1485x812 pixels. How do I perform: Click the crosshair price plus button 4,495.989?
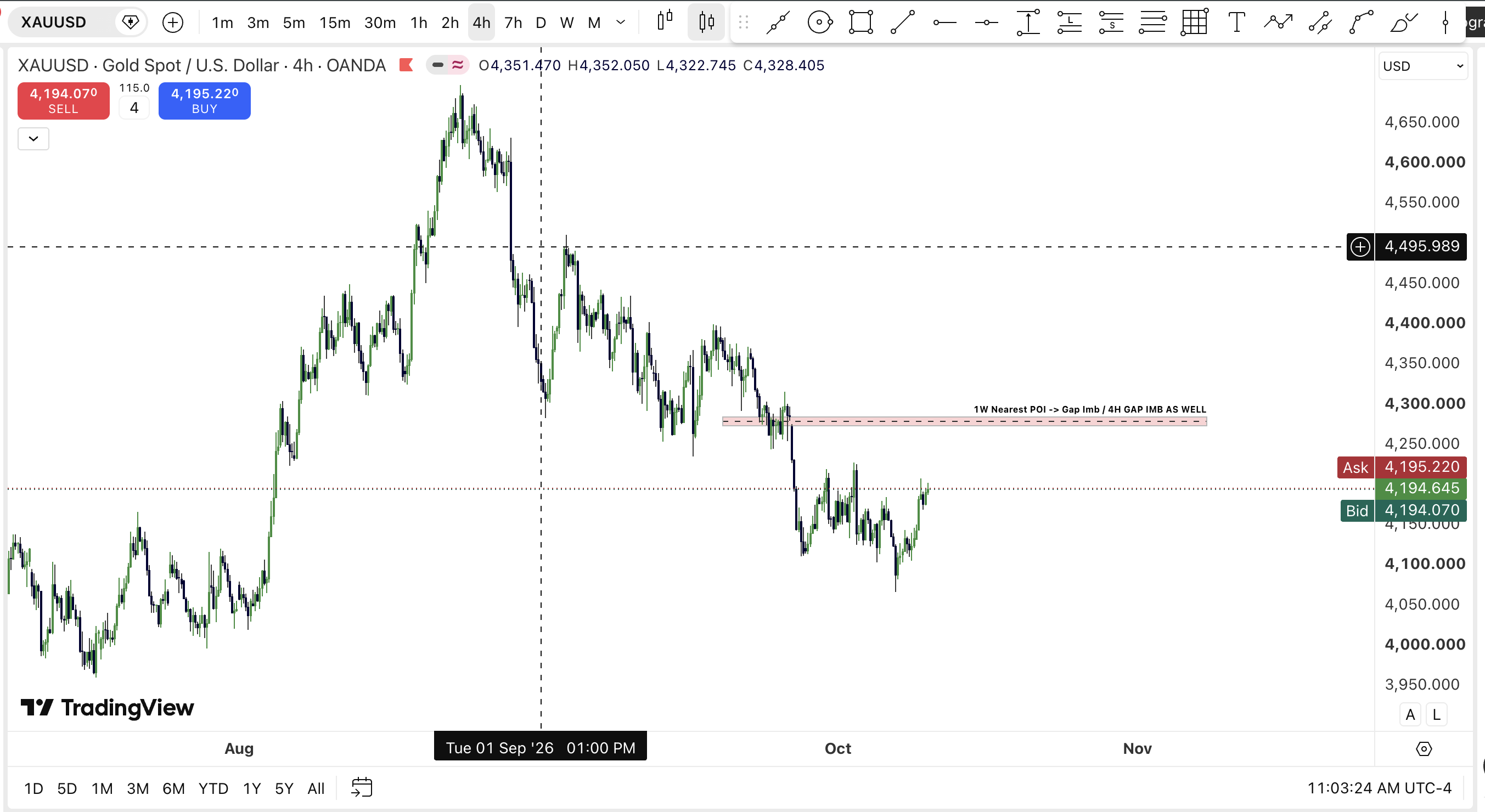1360,247
